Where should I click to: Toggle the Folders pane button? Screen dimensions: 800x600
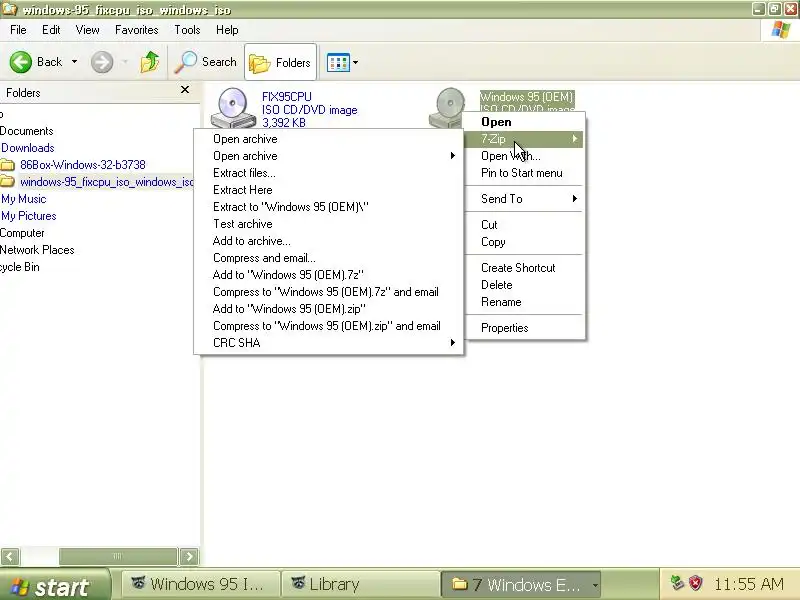click(280, 62)
